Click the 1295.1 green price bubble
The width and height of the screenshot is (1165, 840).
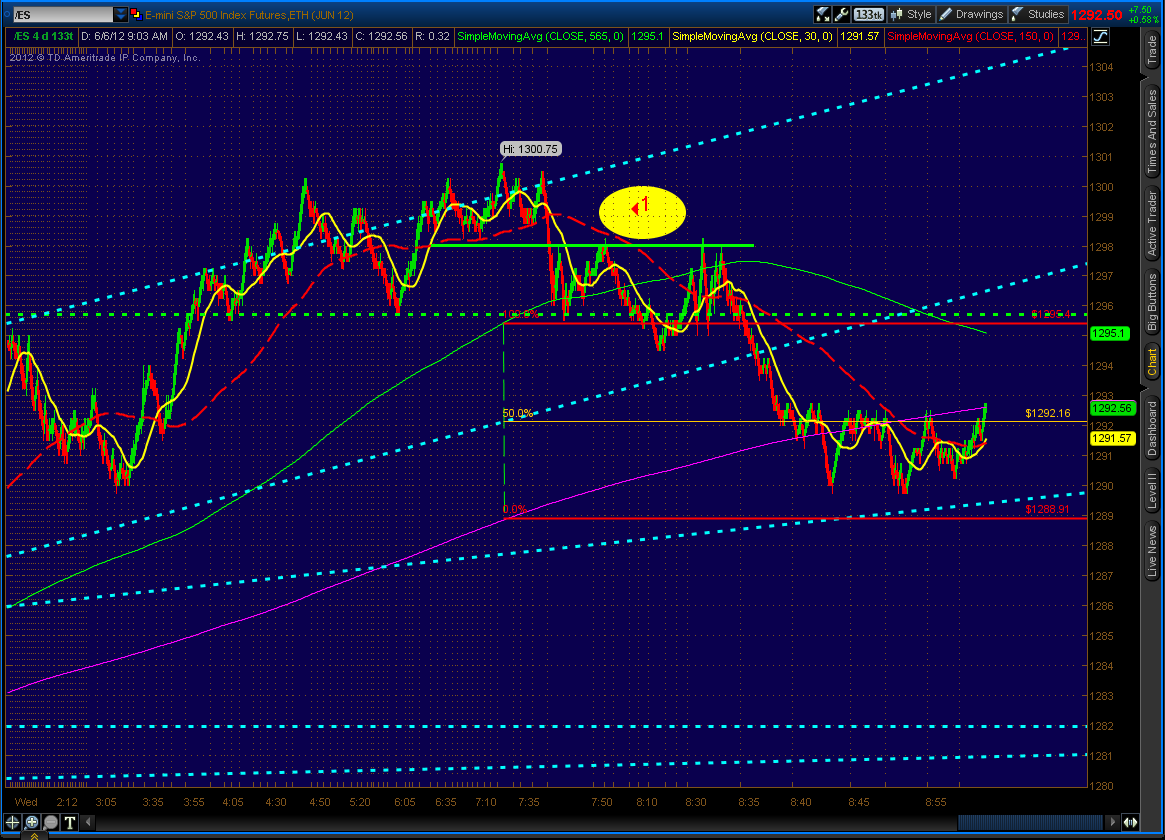pos(1109,333)
